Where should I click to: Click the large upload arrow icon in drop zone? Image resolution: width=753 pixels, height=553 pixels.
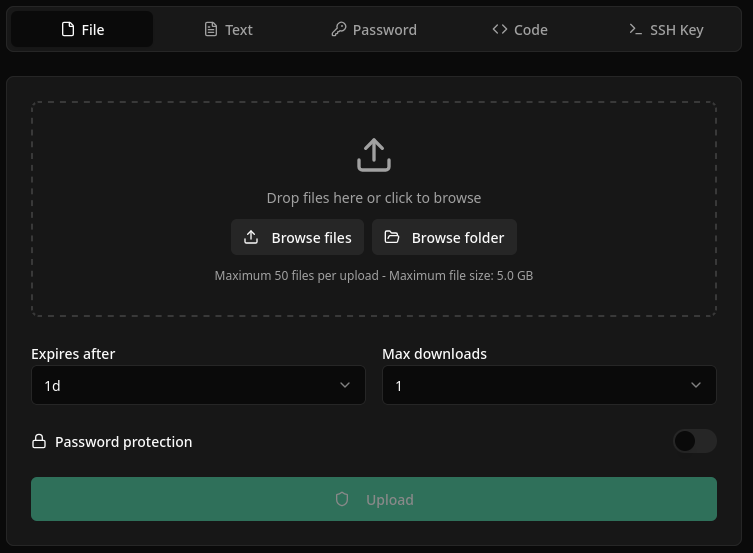pos(374,155)
